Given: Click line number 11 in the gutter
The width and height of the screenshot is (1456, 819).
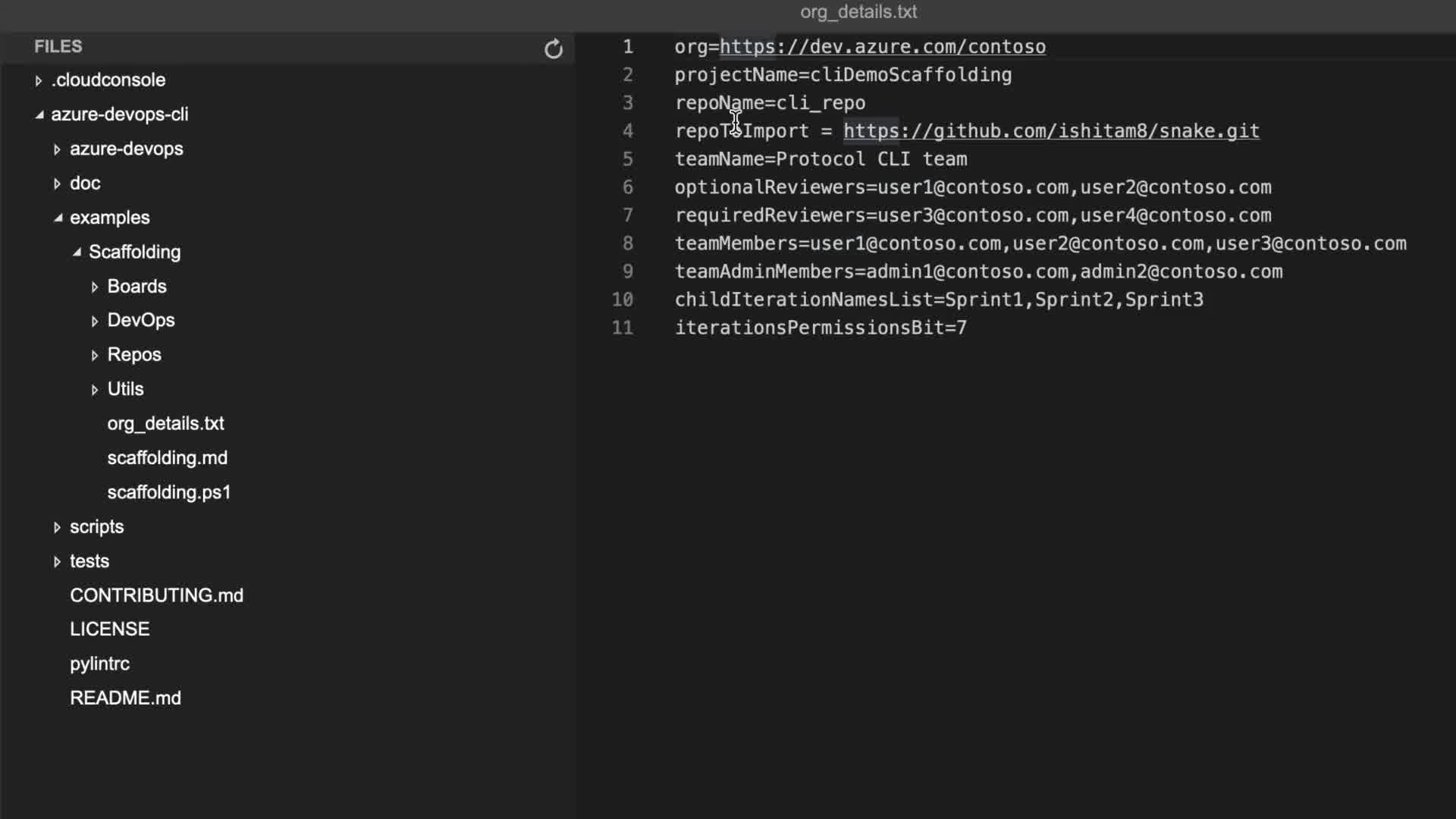Looking at the screenshot, I should click(623, 328).
